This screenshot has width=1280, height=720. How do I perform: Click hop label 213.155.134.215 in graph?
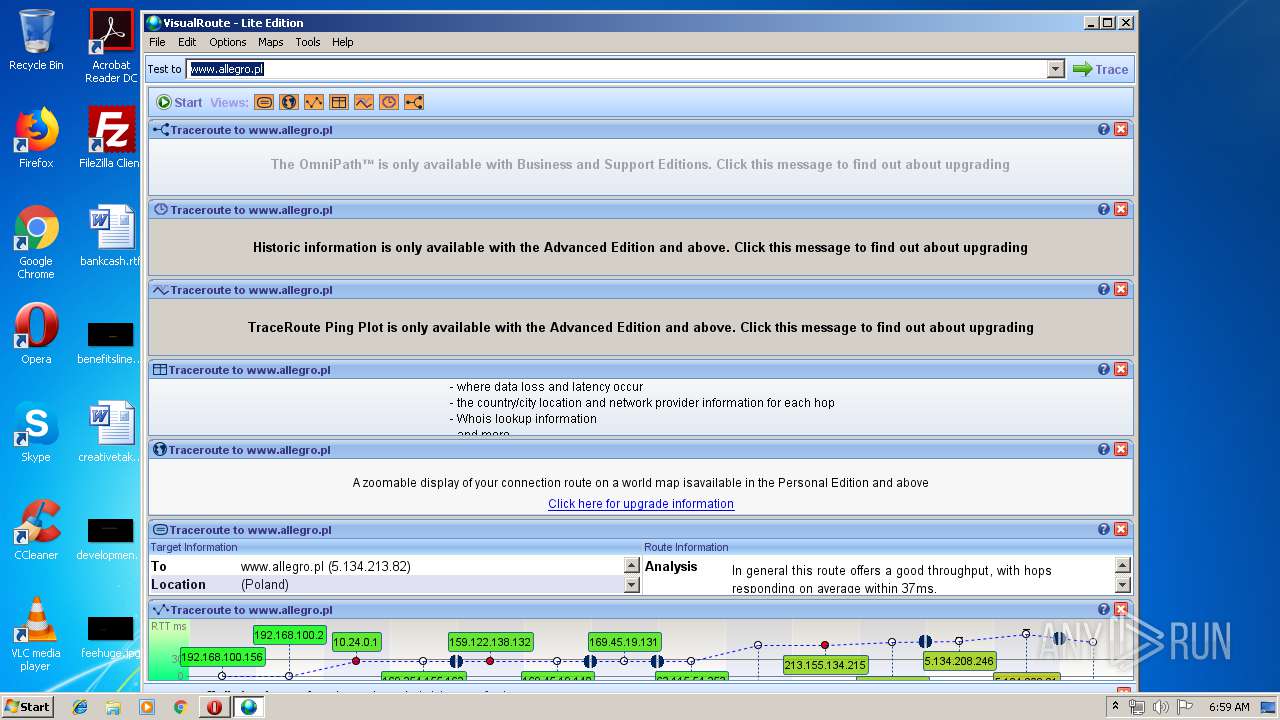coord(825,665)
